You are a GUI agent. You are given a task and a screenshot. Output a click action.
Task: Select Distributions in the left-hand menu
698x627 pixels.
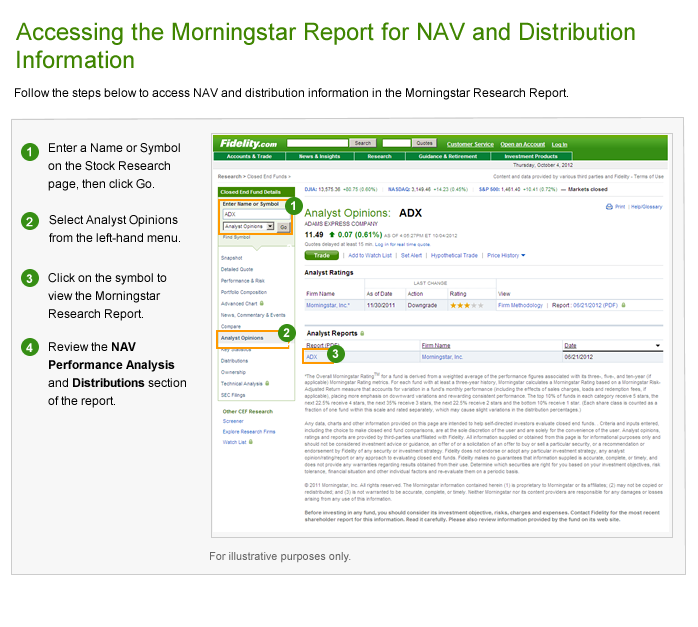coord(235,360)
